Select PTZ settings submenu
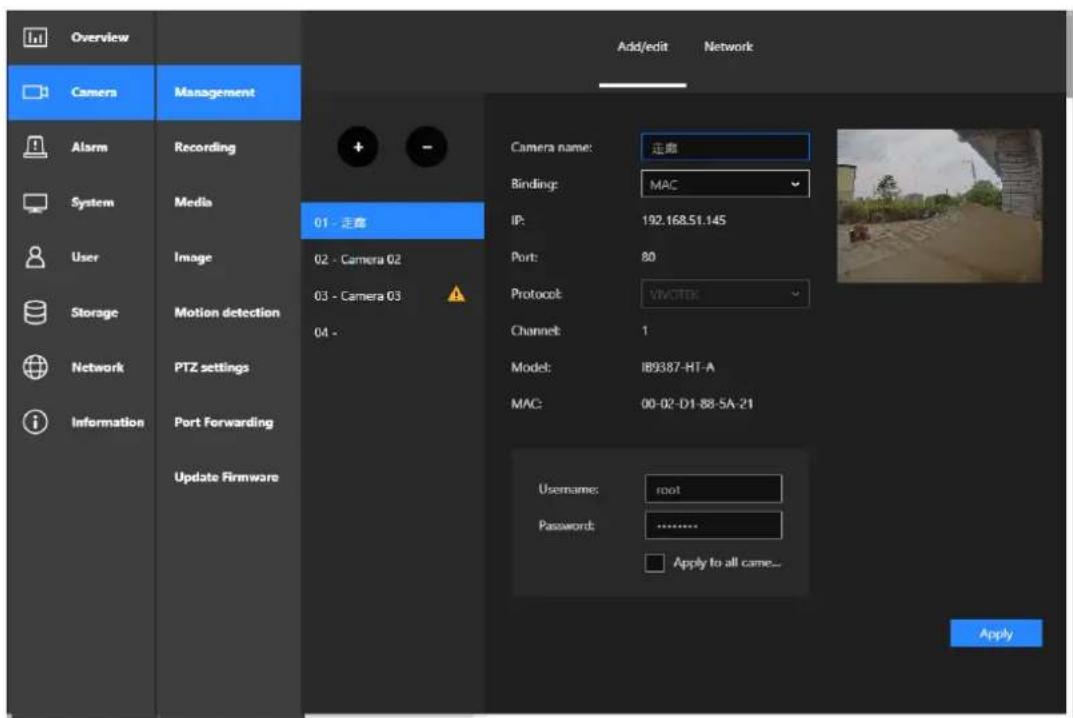This screenshot has height=718, width=1073. pyautogui.click(x=211, y=368)
